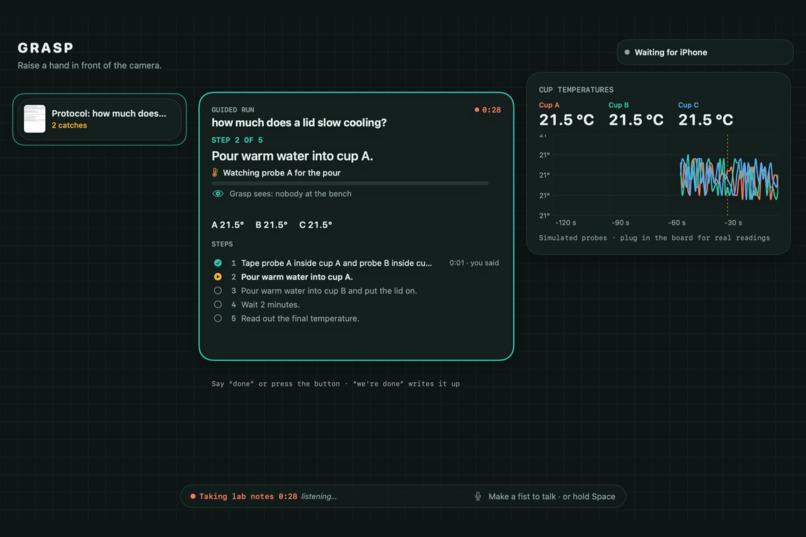Click the green checkmark on step 1
The image size is (806, 537).
(218, 263)
